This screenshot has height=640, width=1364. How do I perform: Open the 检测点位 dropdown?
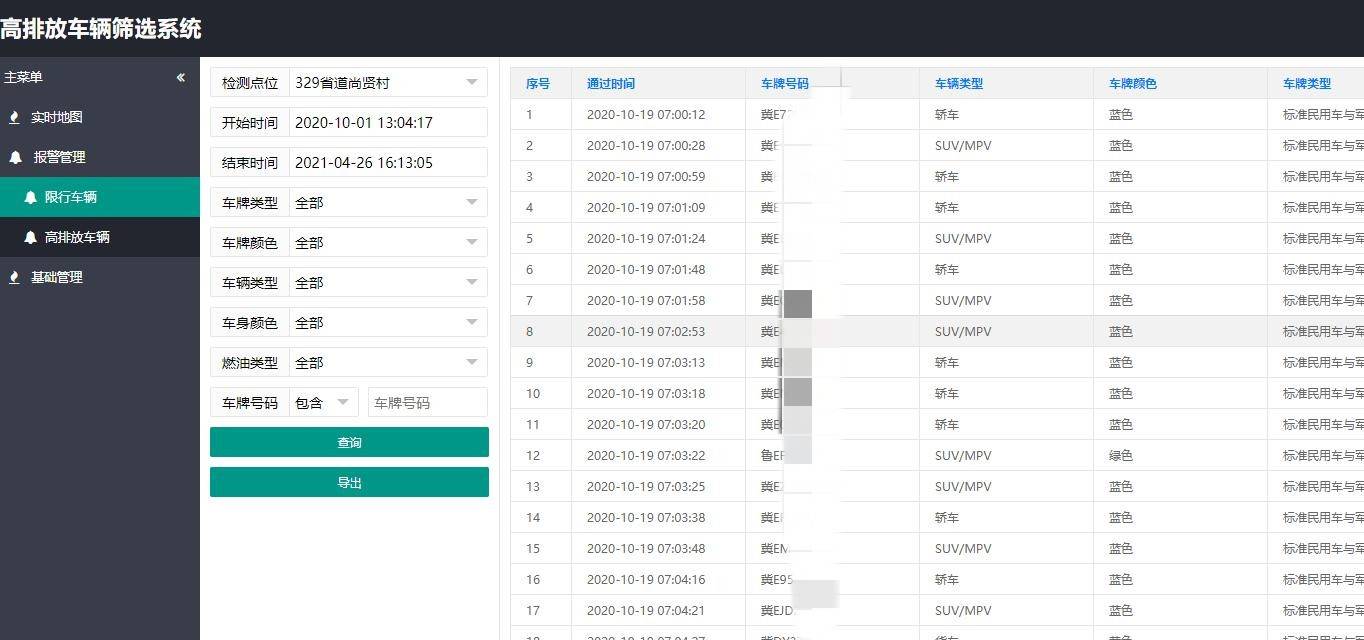pyautogui.click(x=472, y=83)
